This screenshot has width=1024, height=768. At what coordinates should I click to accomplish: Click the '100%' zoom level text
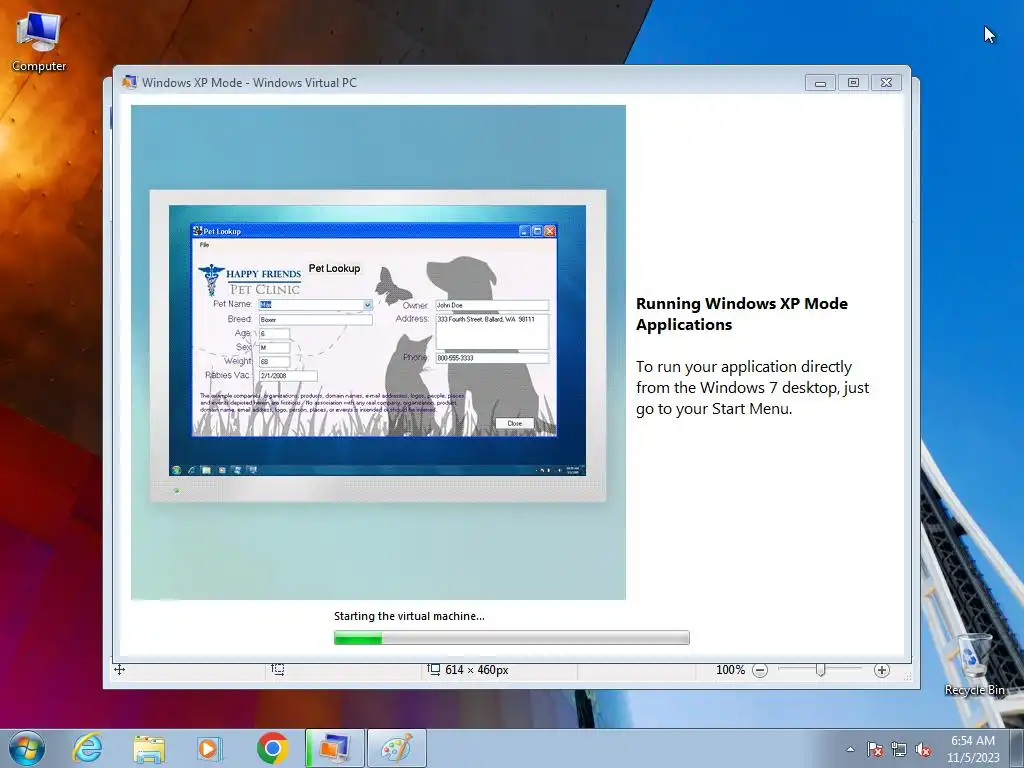730,670
